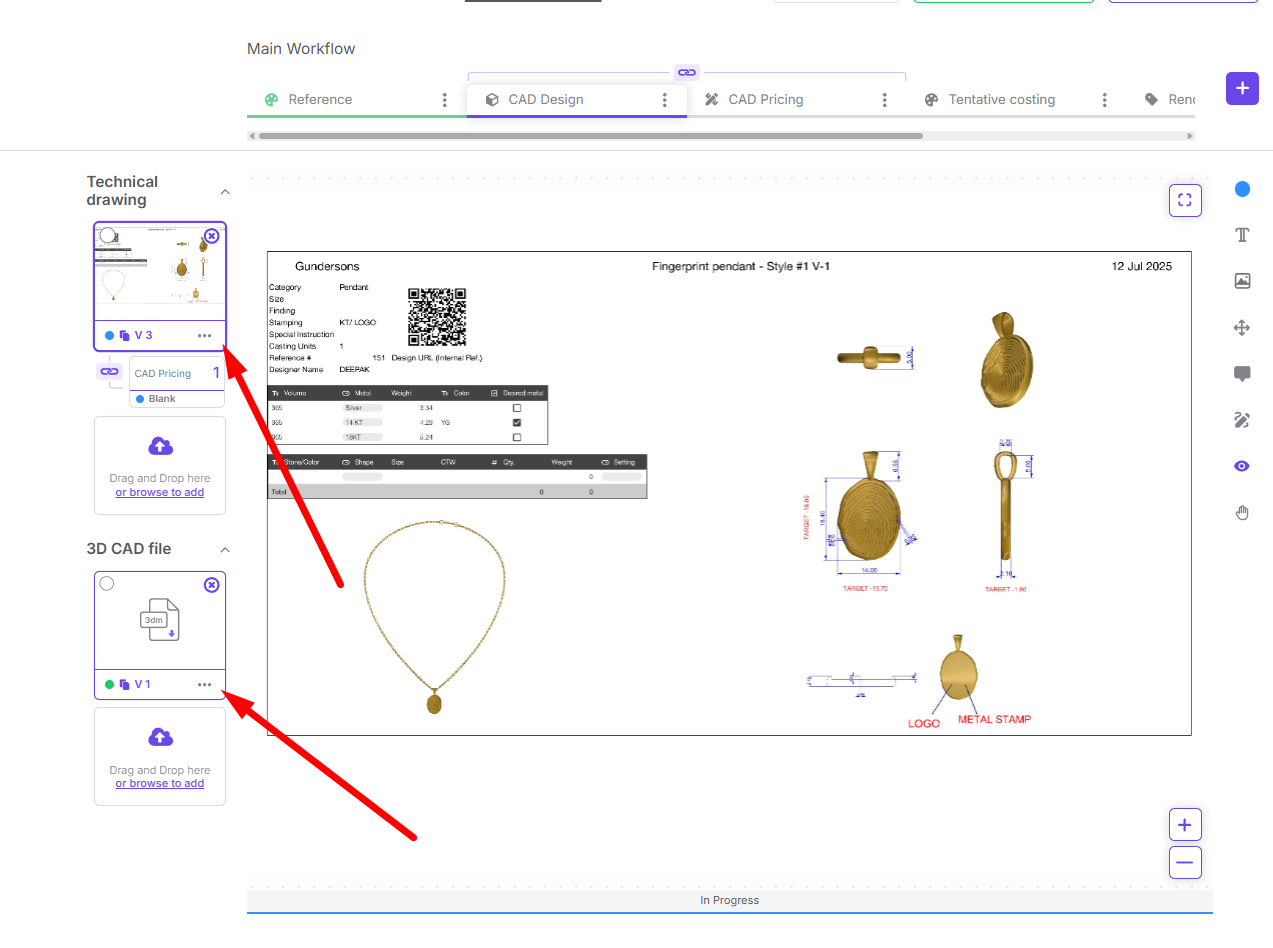Viewport: 1273px width, 948px height.
Task: Click the workflow tabs horizontal scrollbar
Action: click(590, 136)
